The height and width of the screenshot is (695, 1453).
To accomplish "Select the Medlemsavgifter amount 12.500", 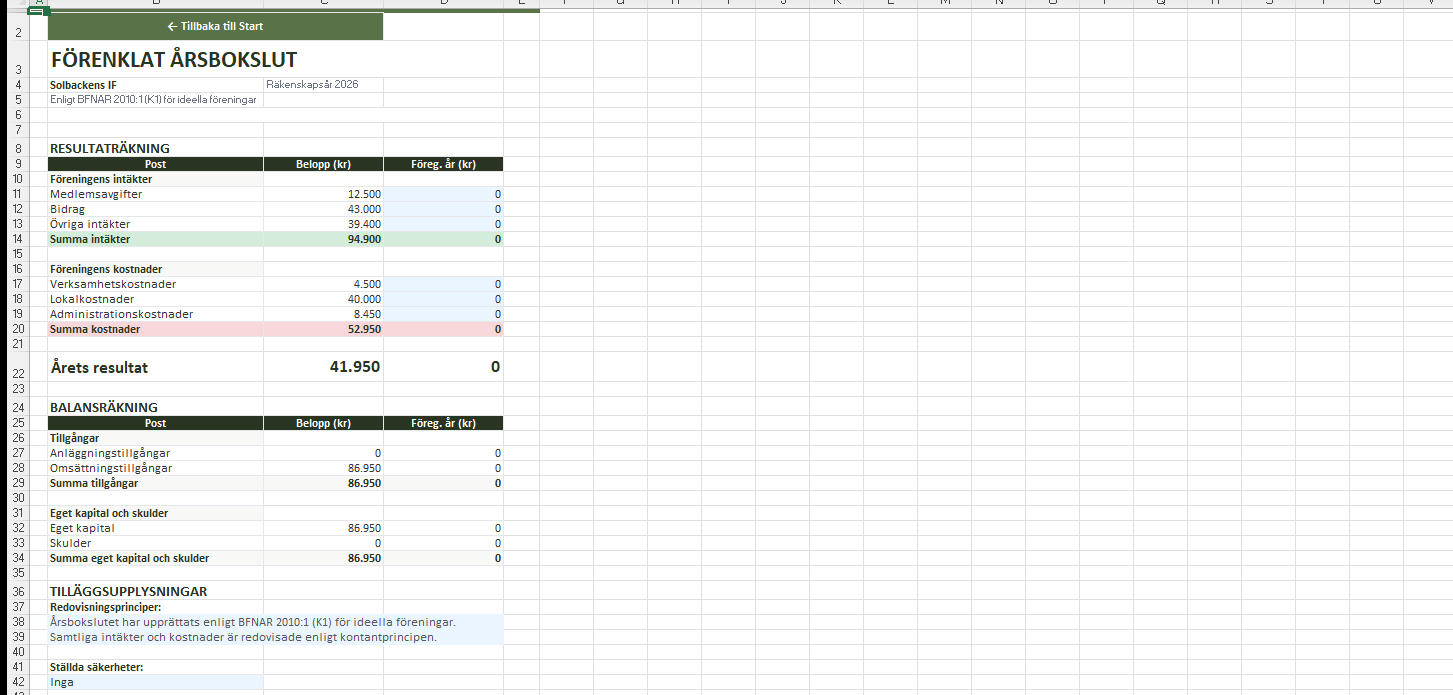I will (323, 194).
